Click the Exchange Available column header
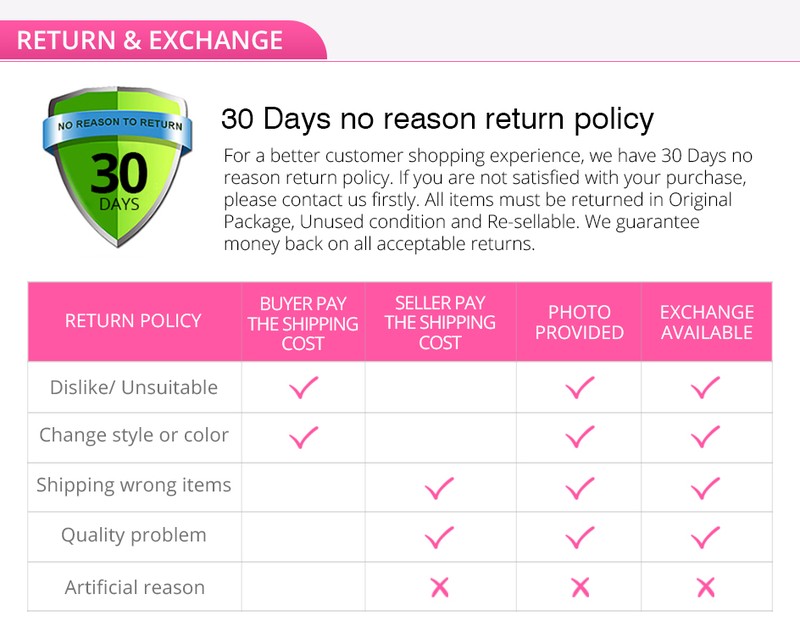The height and width of the screenshot is (644, 800). (706, 322)
